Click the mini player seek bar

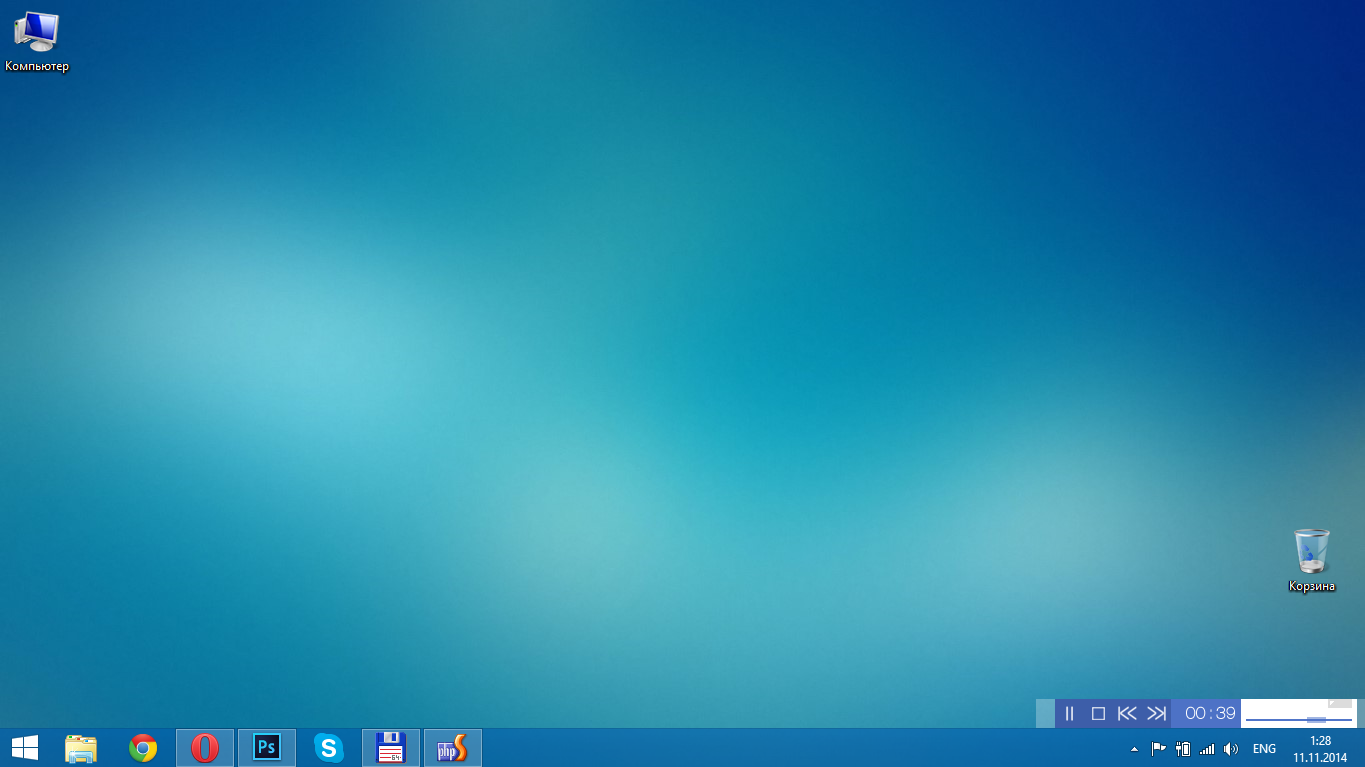coord(1298,719)
